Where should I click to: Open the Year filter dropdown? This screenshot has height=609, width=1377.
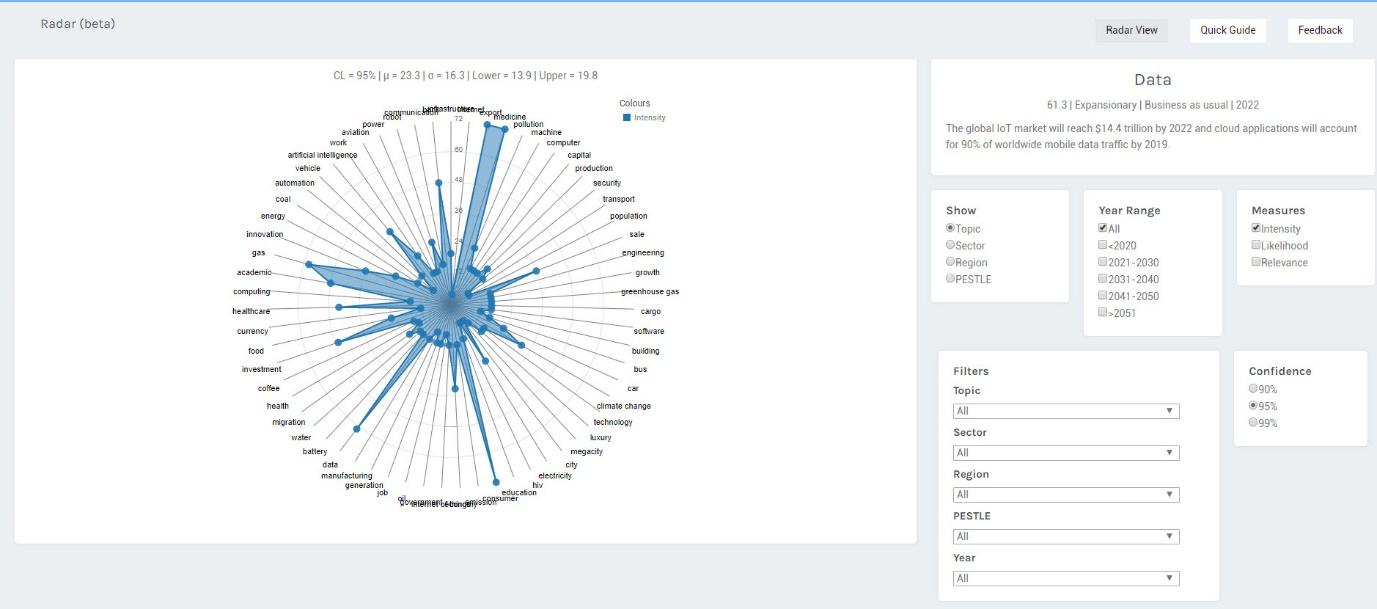click(1066, 578)
